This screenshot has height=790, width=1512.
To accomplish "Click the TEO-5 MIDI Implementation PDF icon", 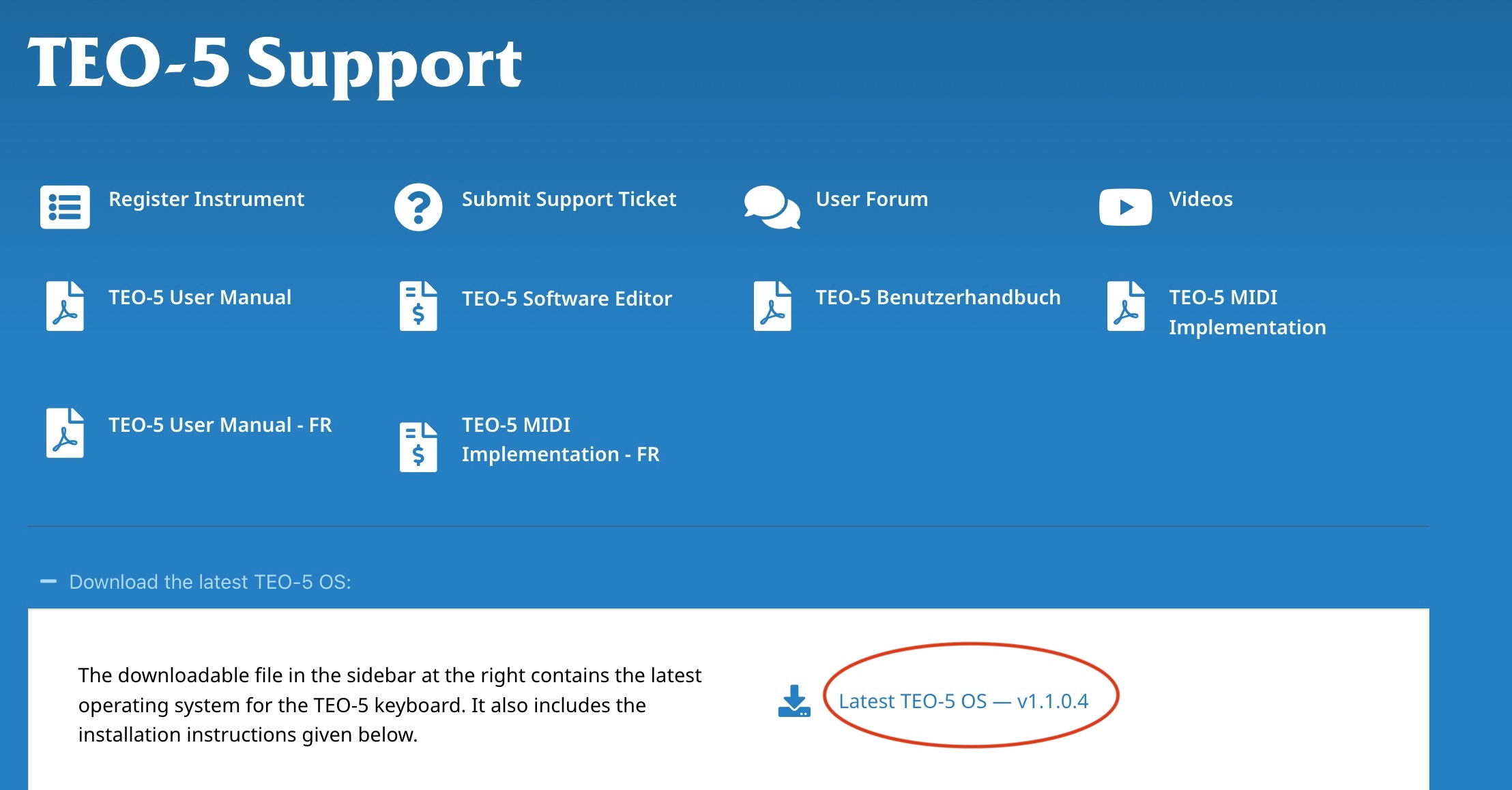I will tap(1125, 306).
